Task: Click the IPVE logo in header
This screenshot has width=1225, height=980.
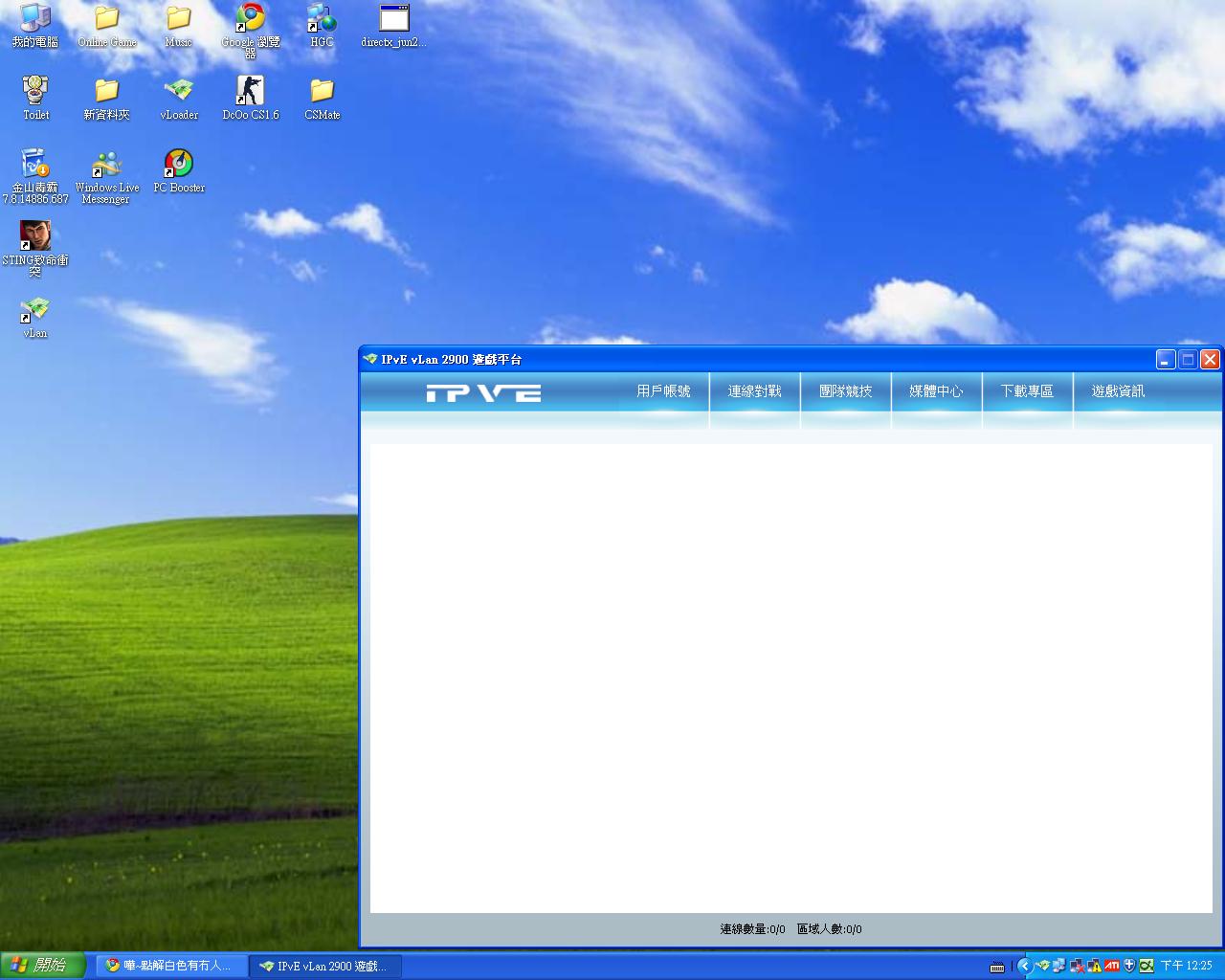Action: [483, 392]
